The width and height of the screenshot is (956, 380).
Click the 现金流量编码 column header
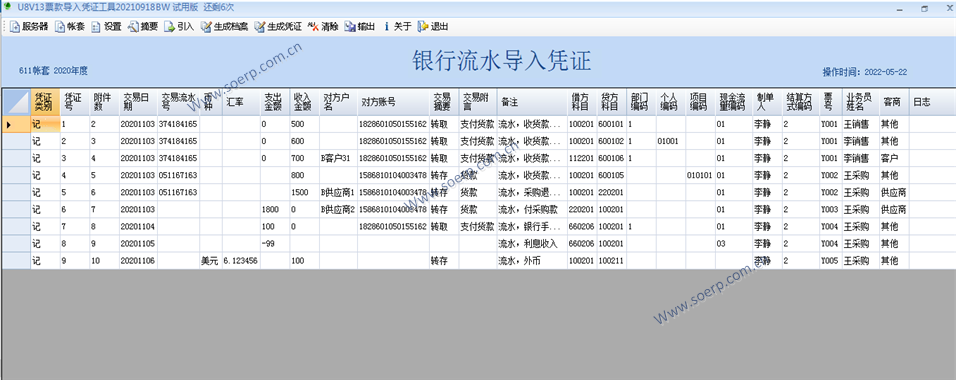[x=733, y=102]
